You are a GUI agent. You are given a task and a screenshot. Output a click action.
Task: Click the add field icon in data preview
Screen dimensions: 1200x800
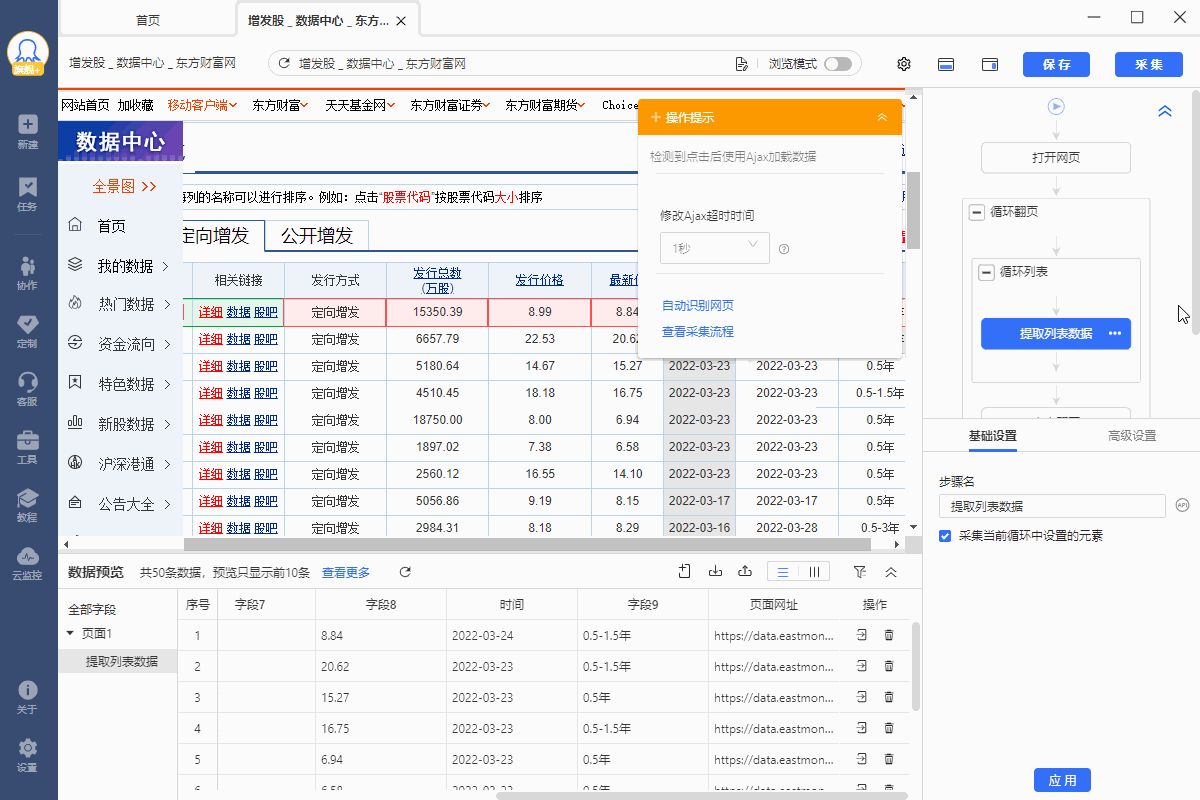pos(685,572)
